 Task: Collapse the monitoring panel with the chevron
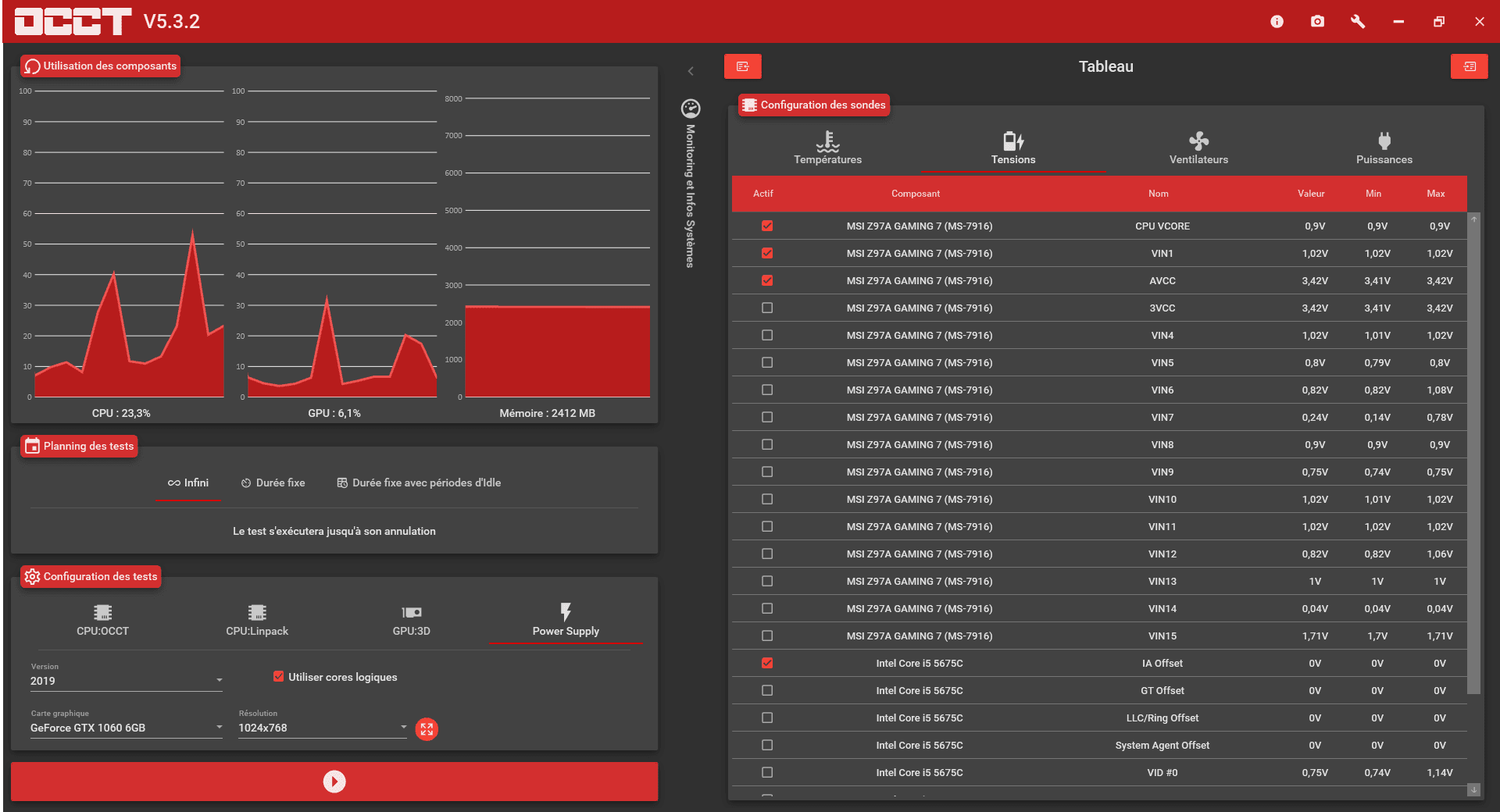point(691,71)
